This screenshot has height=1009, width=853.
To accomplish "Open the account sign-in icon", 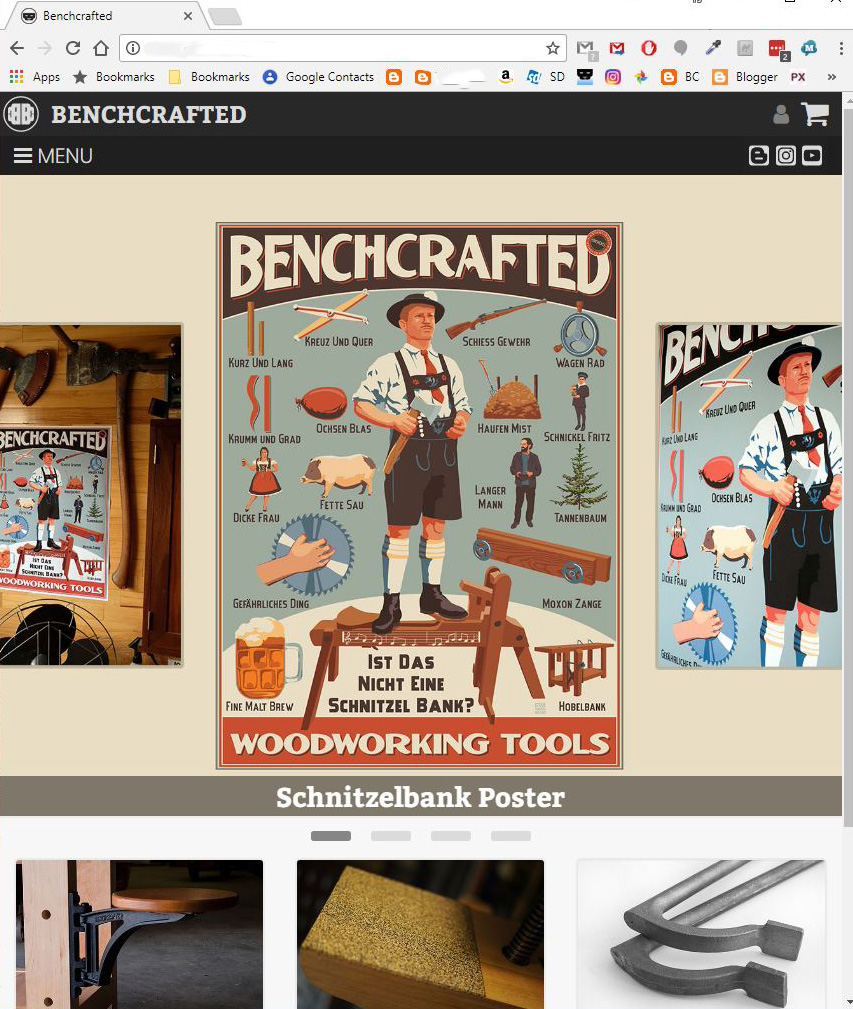I will tap(781, 115).
